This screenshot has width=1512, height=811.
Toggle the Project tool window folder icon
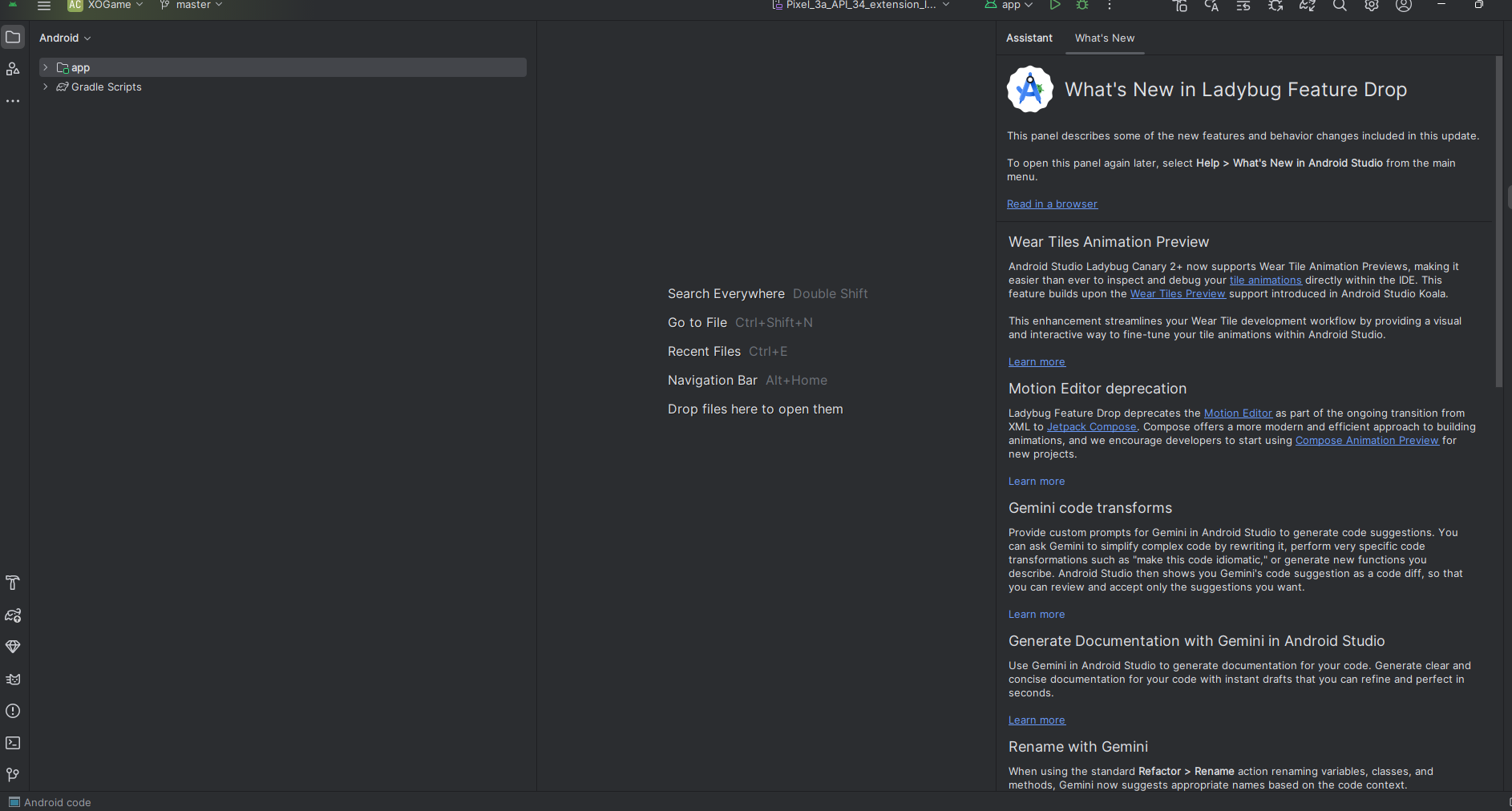point(13,38)
